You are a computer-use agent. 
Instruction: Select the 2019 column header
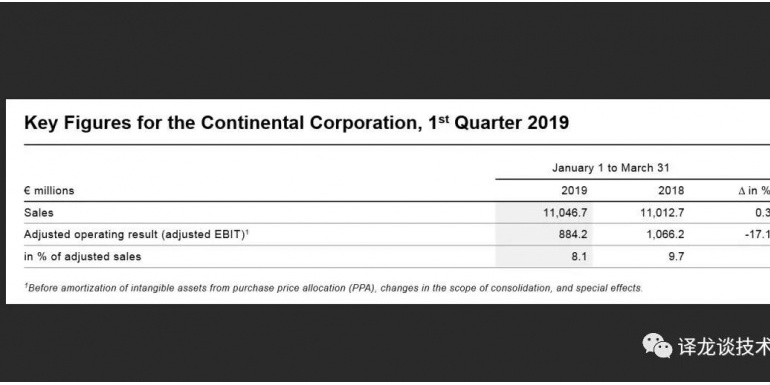[x=575, y=191]
